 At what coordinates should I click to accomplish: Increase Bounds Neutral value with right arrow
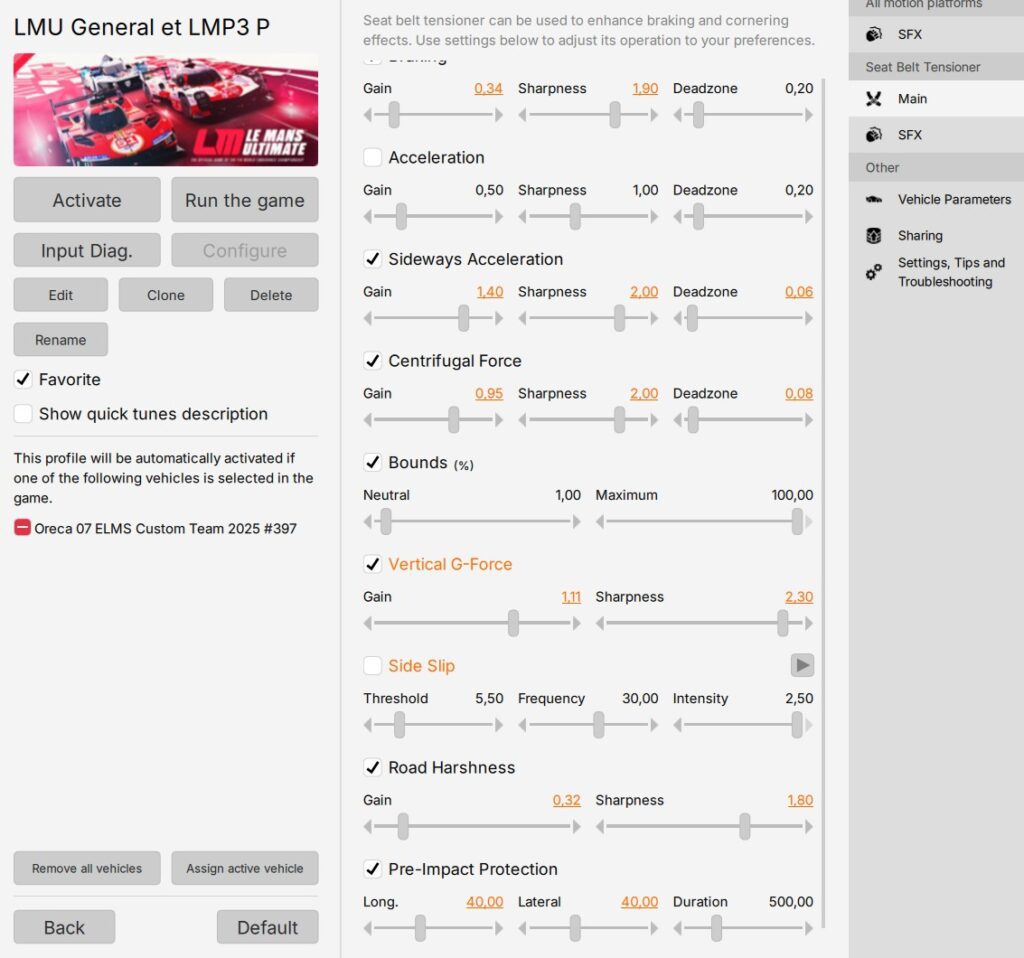click(576, 521)
